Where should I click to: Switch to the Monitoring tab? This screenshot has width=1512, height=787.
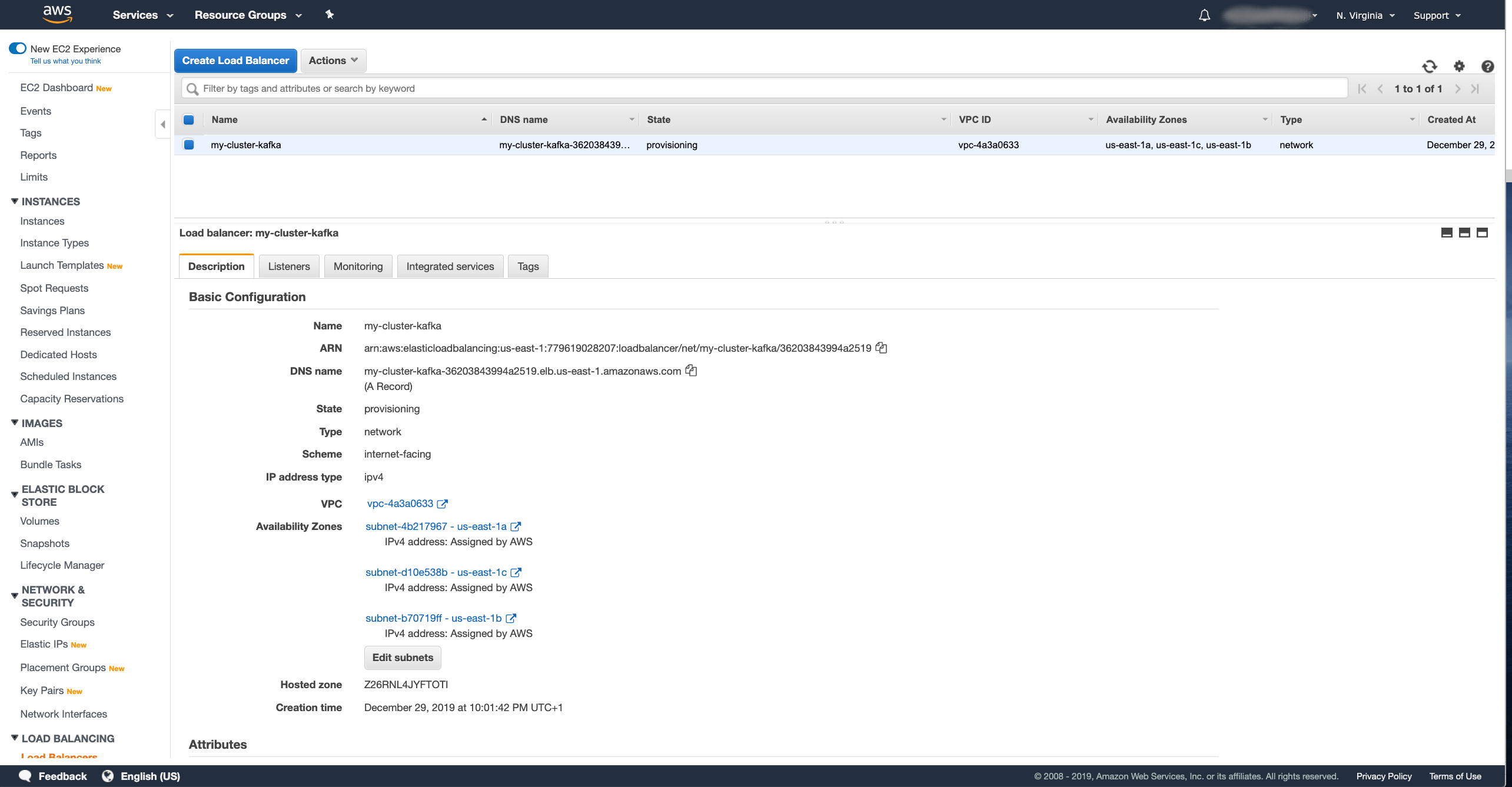pos(358,266)
